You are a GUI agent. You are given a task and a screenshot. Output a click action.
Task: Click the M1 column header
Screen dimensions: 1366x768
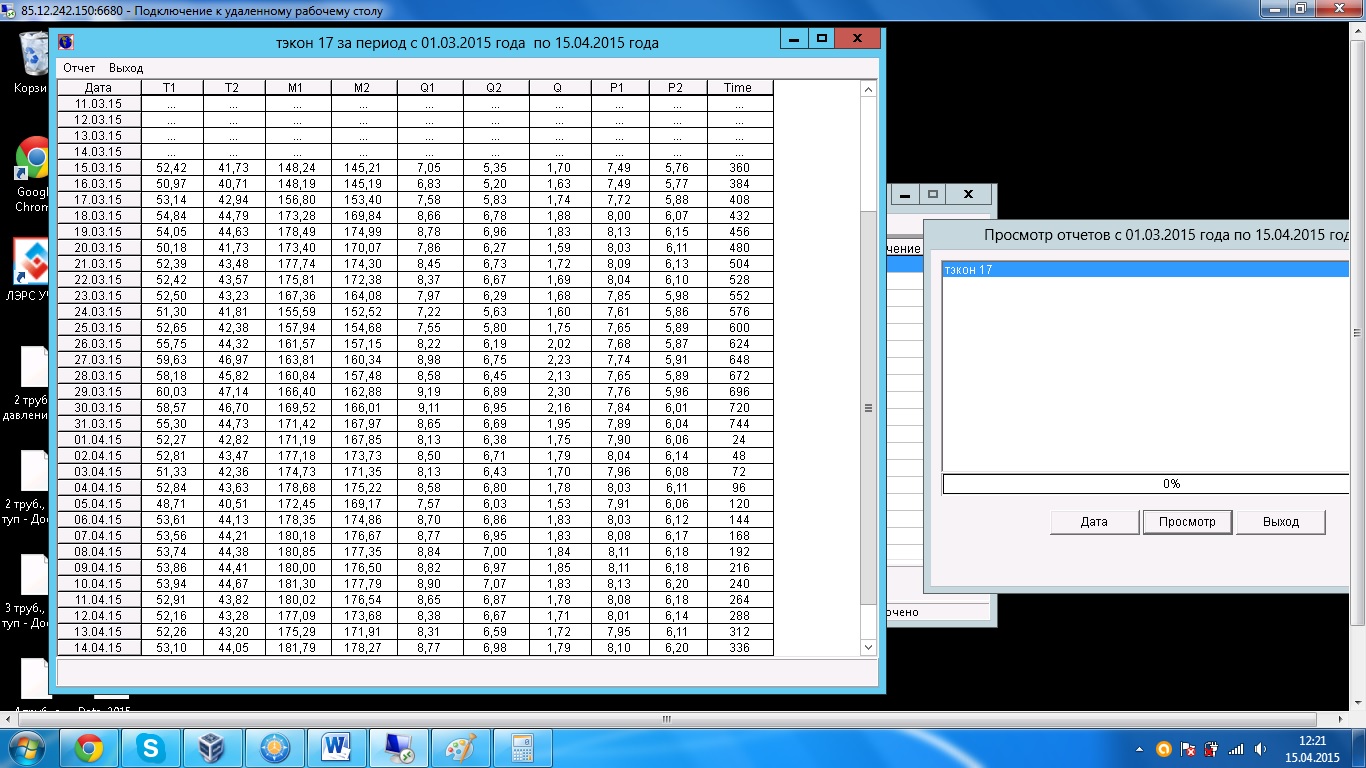(297, 88)
